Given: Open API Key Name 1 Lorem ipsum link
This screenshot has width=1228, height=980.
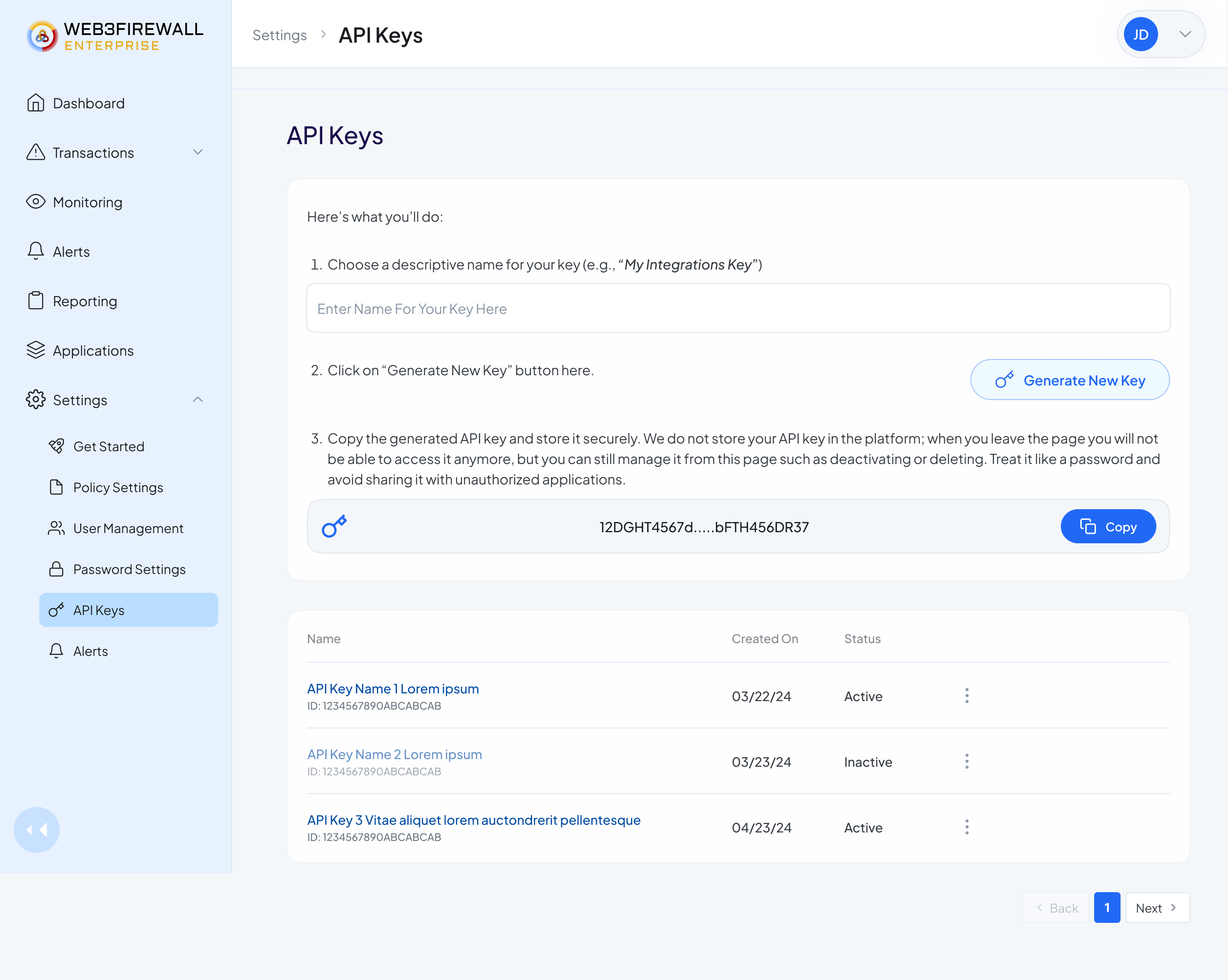Looking at the screenshot, I should coord(392,688).
